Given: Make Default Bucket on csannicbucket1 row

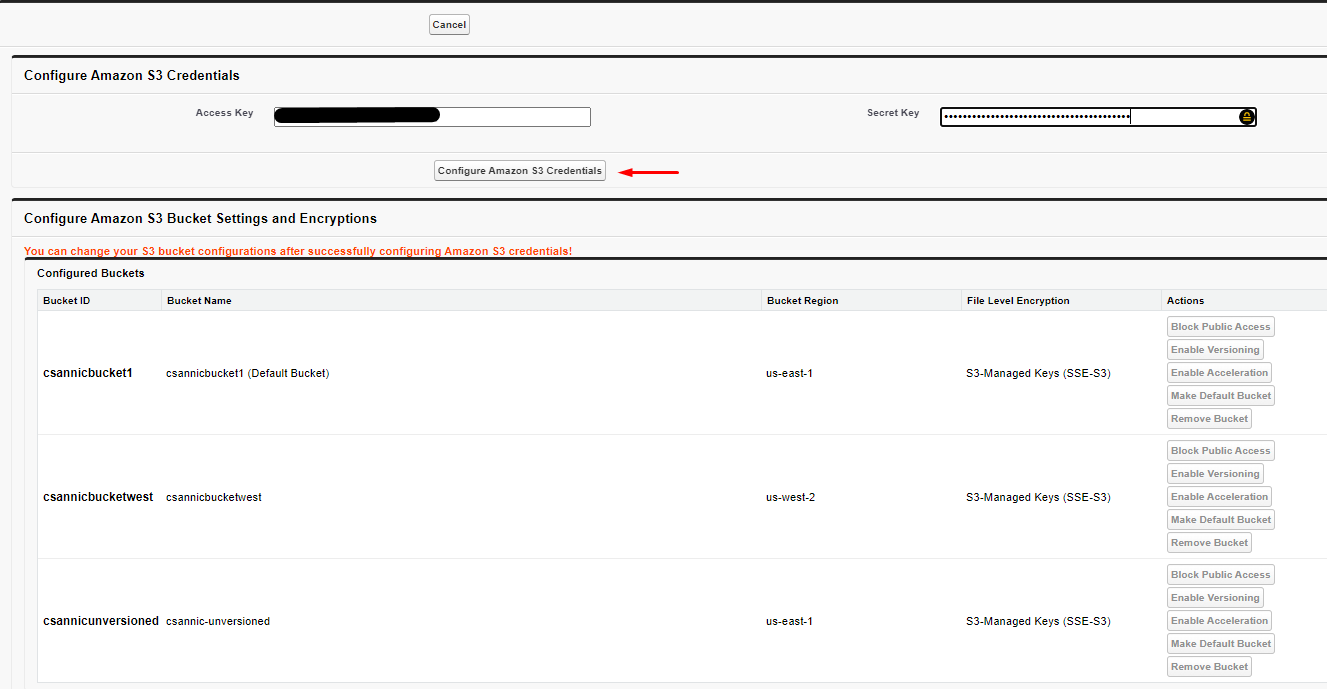Looking at the screenshot, I should click(x=1220, y=396).
